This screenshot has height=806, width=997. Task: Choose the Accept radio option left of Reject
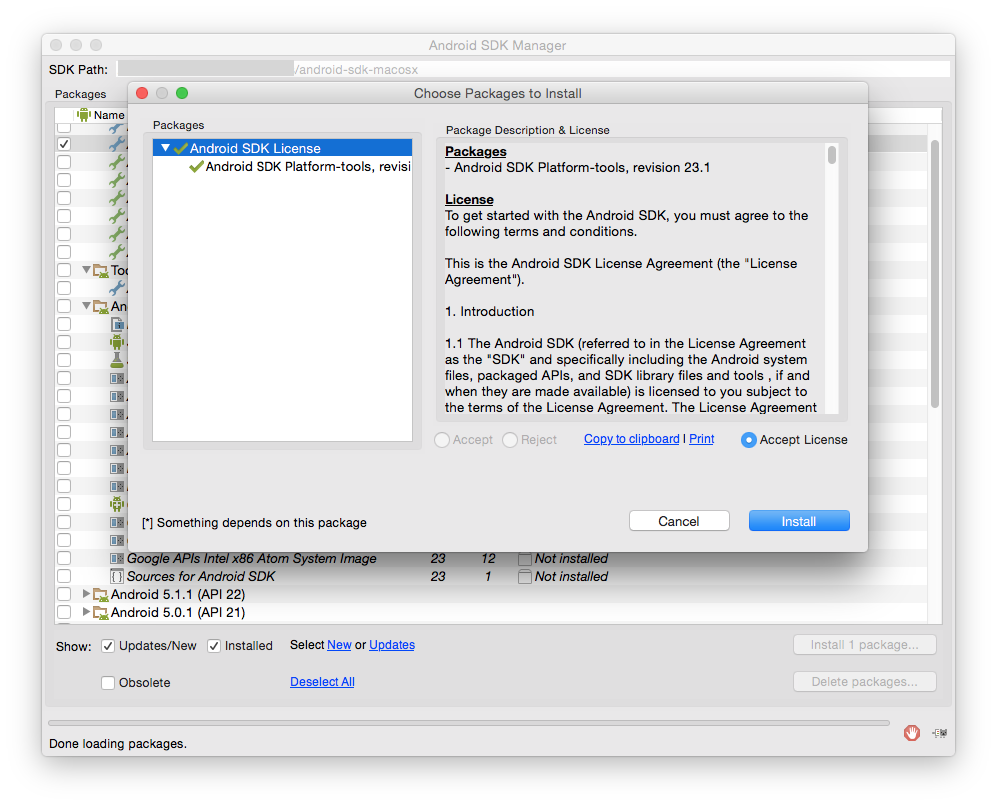pos(442,440)
